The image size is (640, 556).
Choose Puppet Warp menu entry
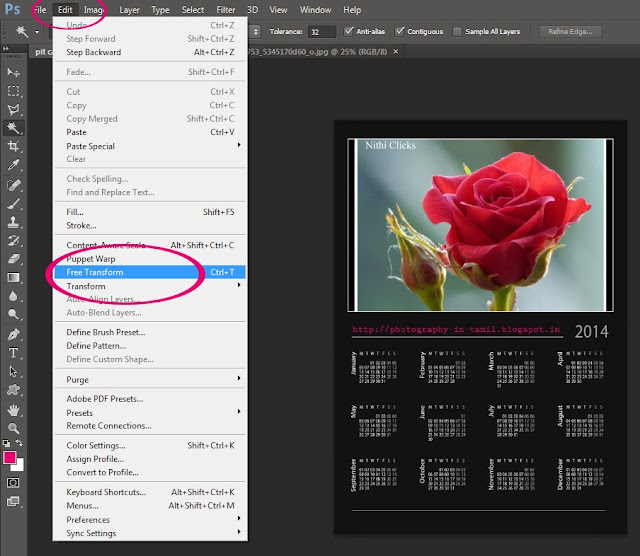[x=150, y=259]
